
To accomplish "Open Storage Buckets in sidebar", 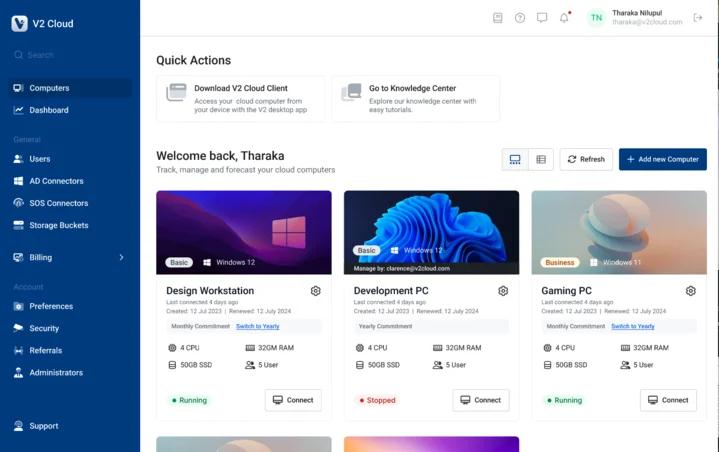I will tap(58, 225).
